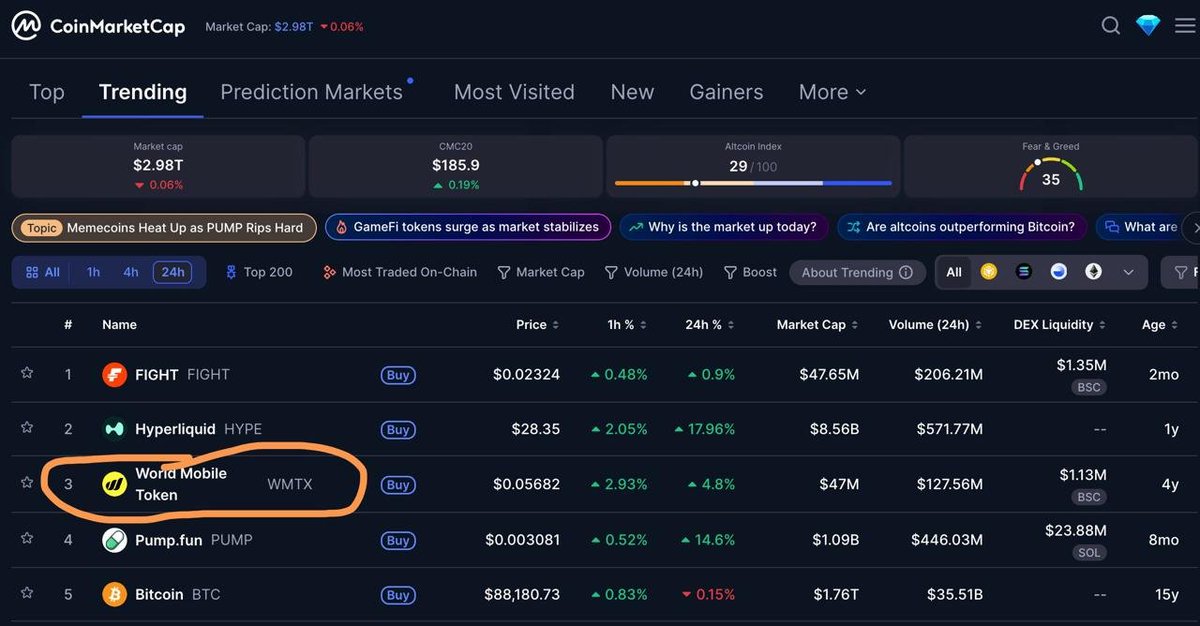Viewport: 1200px width, 626px height.
Task: Click Buy button for Bitcoin
Action: pos(398,595)
